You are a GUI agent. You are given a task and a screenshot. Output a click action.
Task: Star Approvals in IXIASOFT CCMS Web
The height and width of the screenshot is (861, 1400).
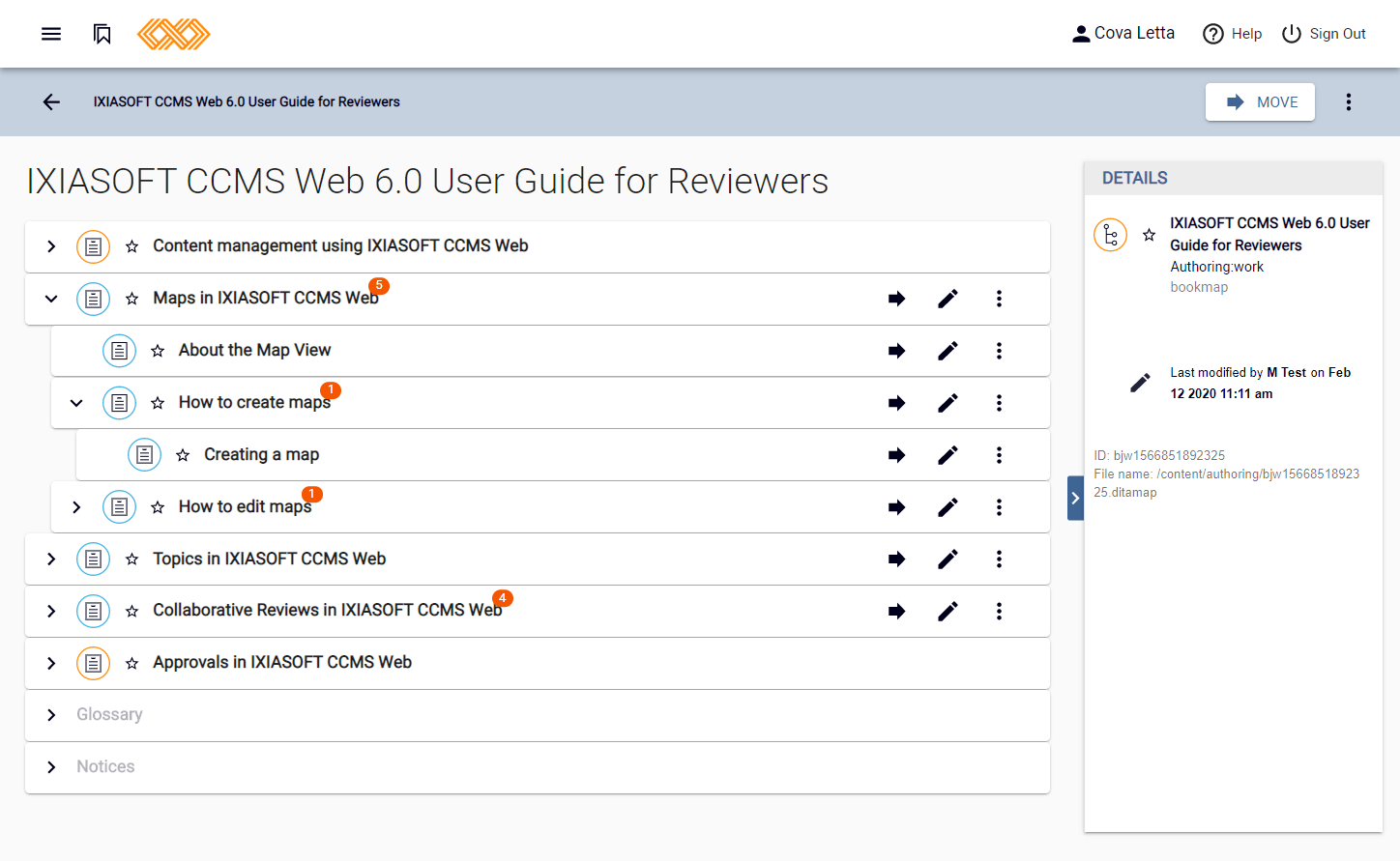(132, 664)
